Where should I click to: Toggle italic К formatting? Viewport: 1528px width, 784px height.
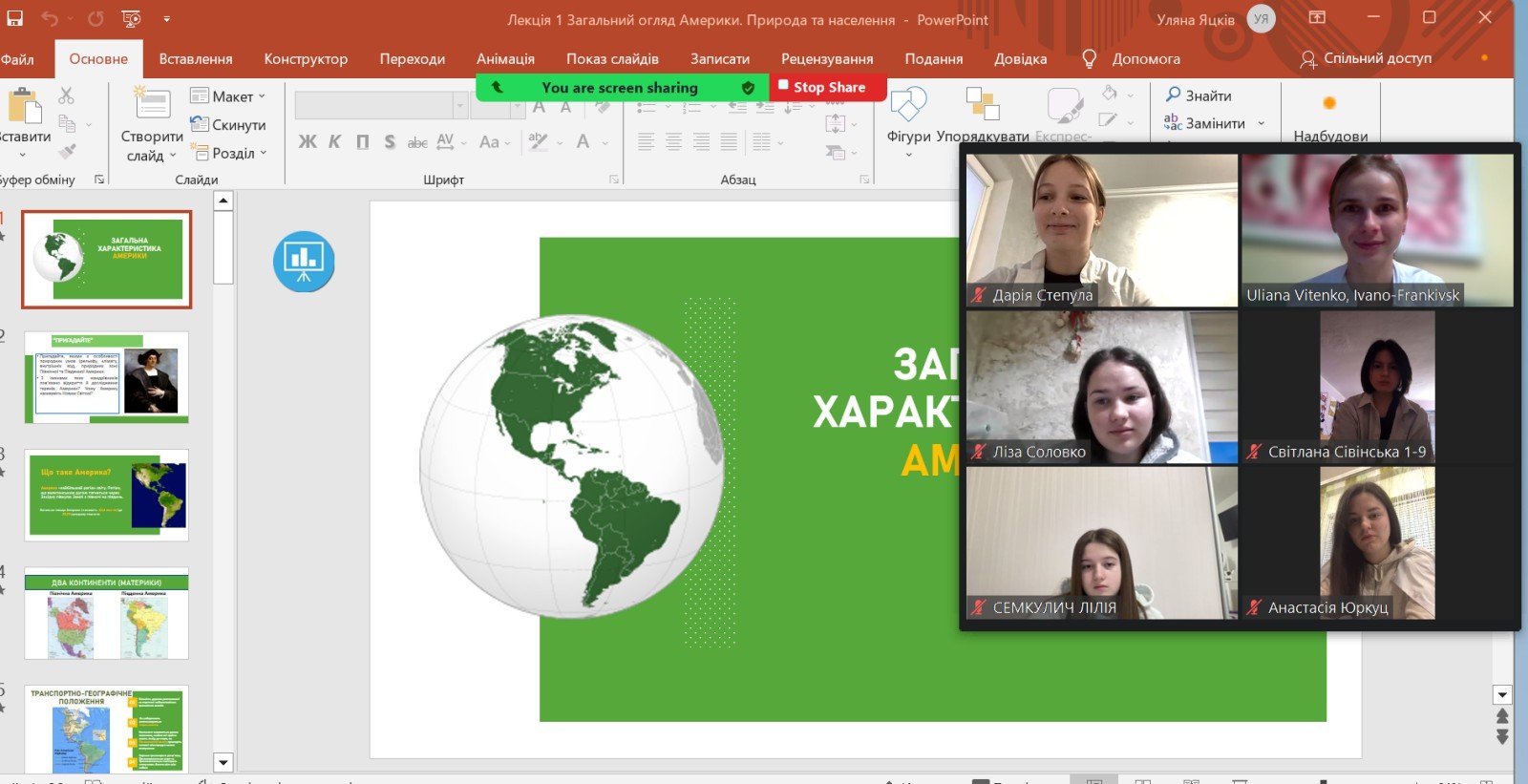pyautogui.click(x=335, y=141)
